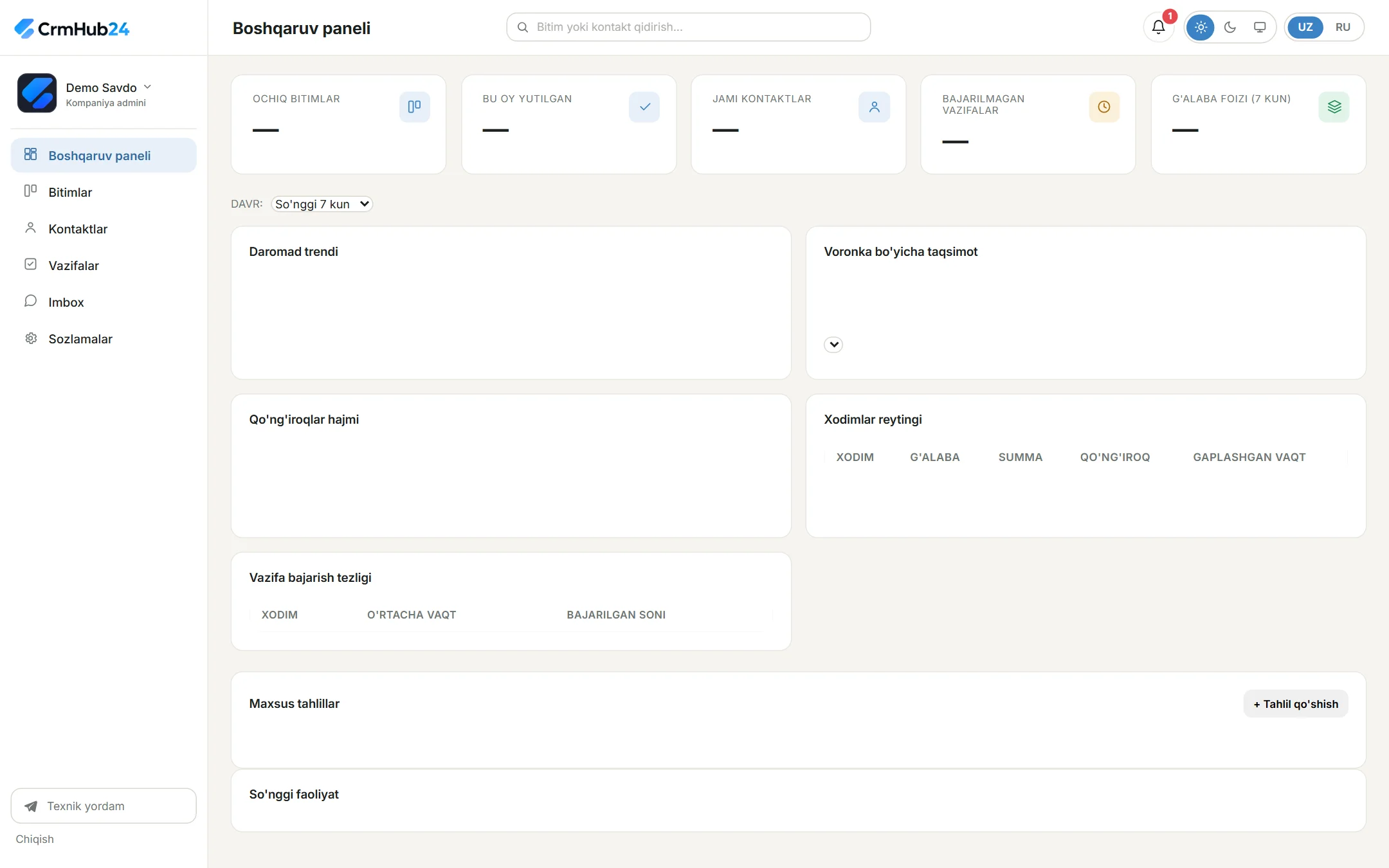
Task: Switch to light theme
Action: tap(1201, 27)
